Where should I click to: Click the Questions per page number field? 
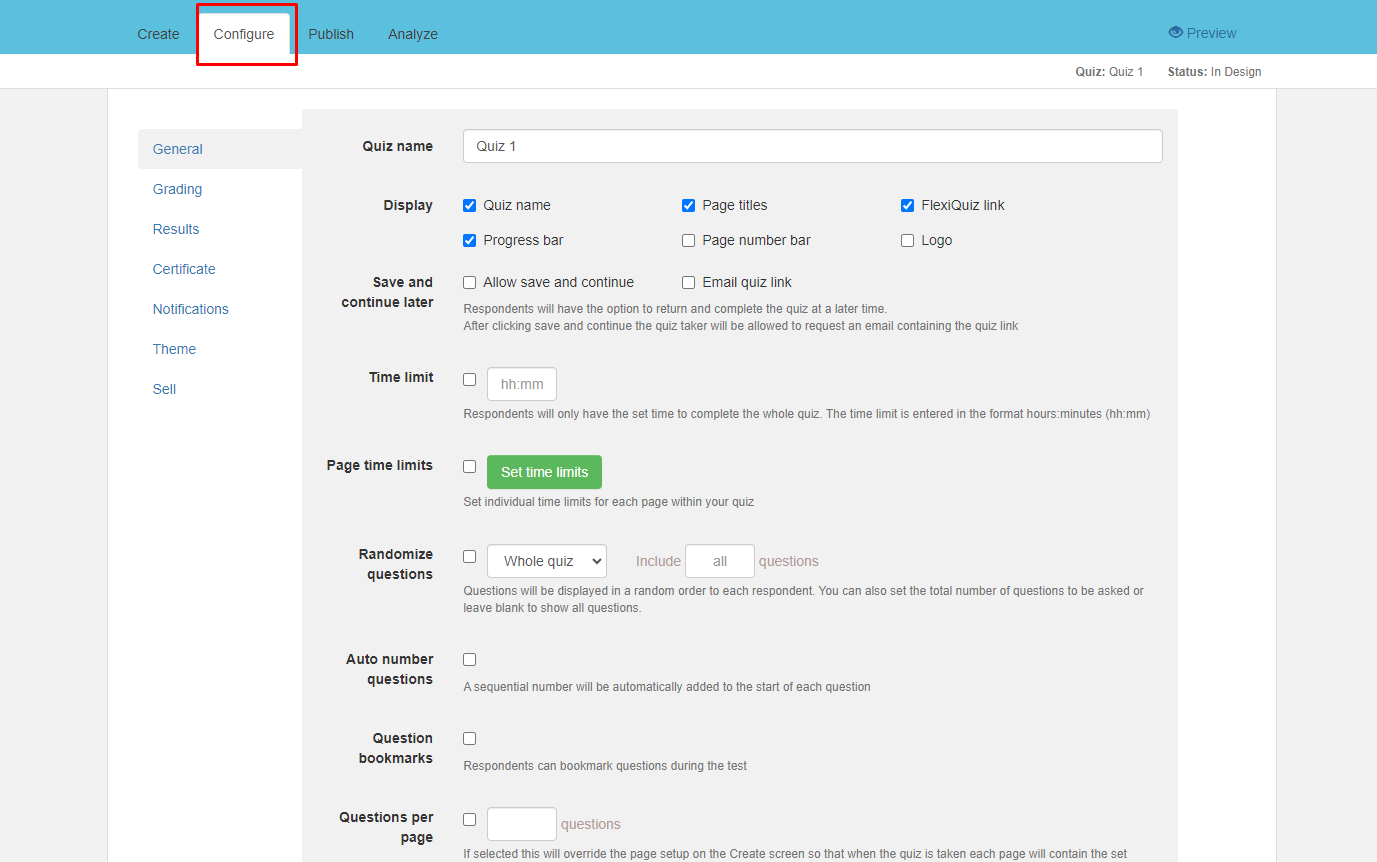tap(522, 824)
